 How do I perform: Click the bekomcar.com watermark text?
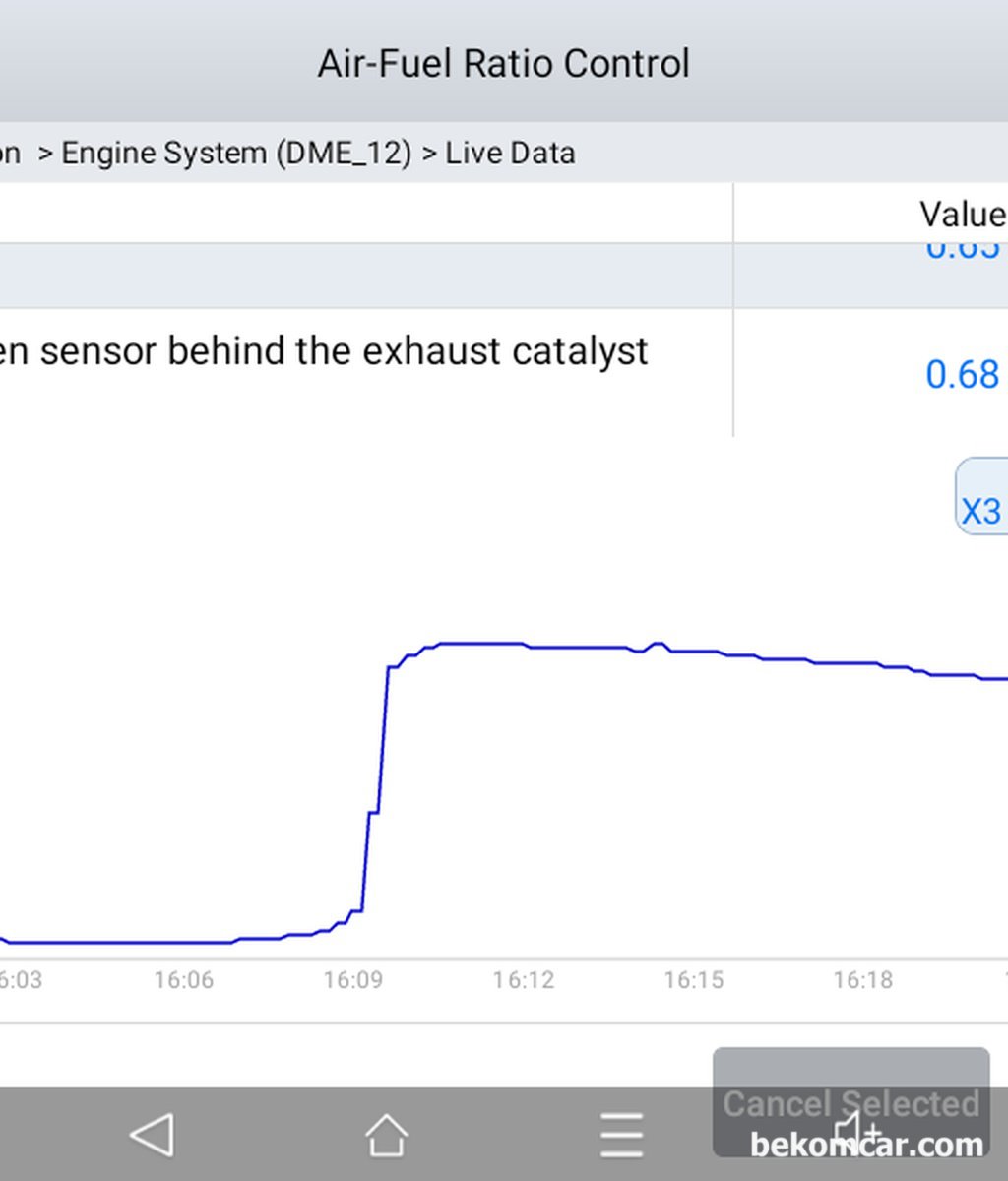867,1145
